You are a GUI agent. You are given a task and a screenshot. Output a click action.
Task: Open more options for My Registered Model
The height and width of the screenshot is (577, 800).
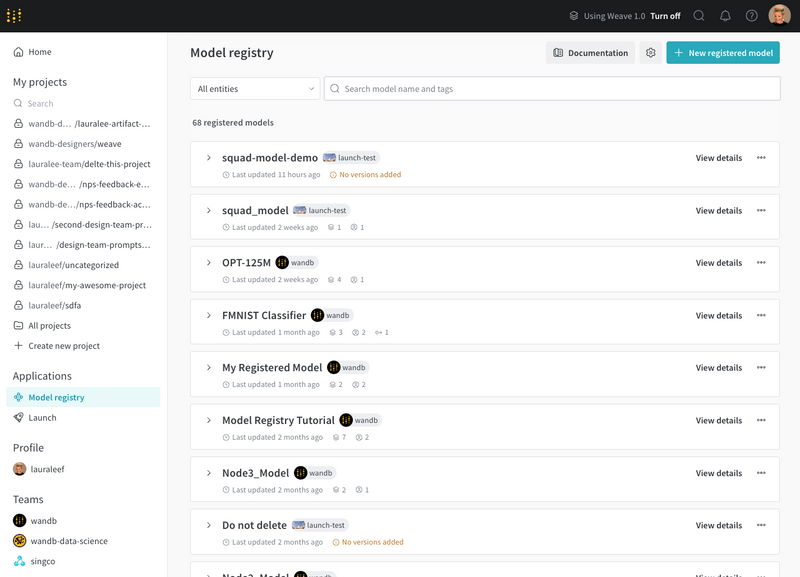click(x=761, y=367)
